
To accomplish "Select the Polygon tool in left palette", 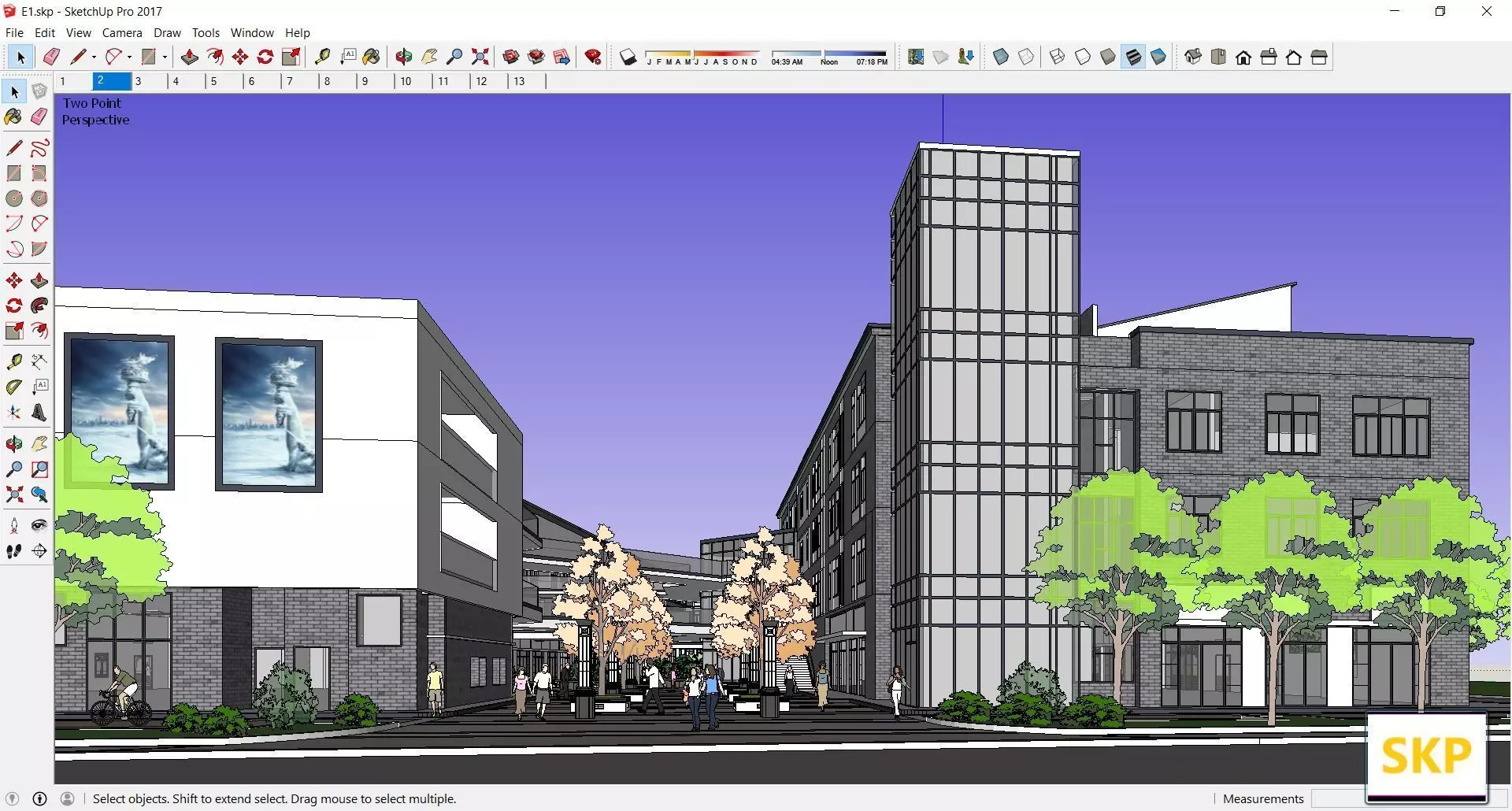I will pos(39,198).
